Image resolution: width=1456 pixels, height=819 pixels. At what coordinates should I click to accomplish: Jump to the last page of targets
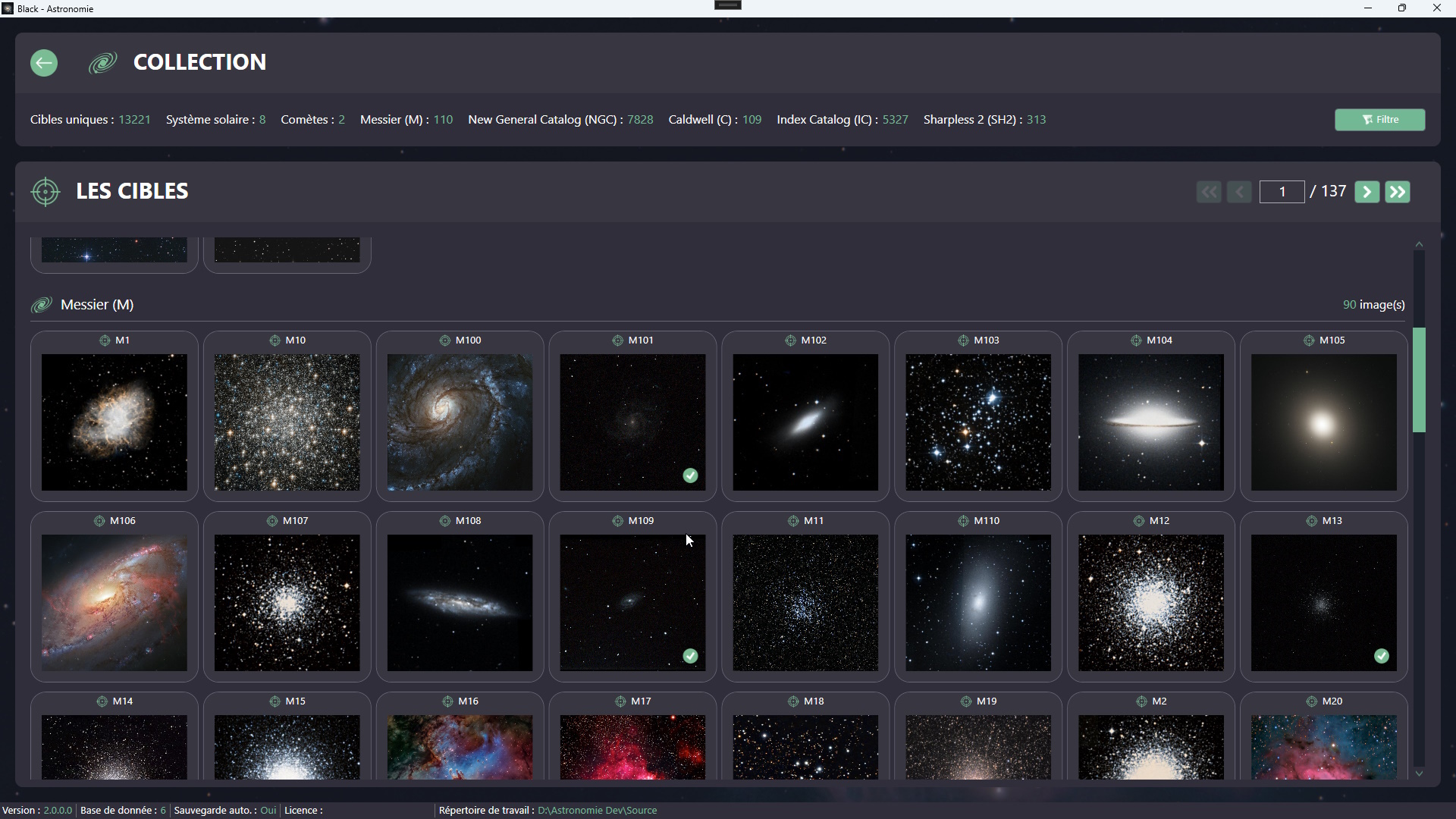1398,192
